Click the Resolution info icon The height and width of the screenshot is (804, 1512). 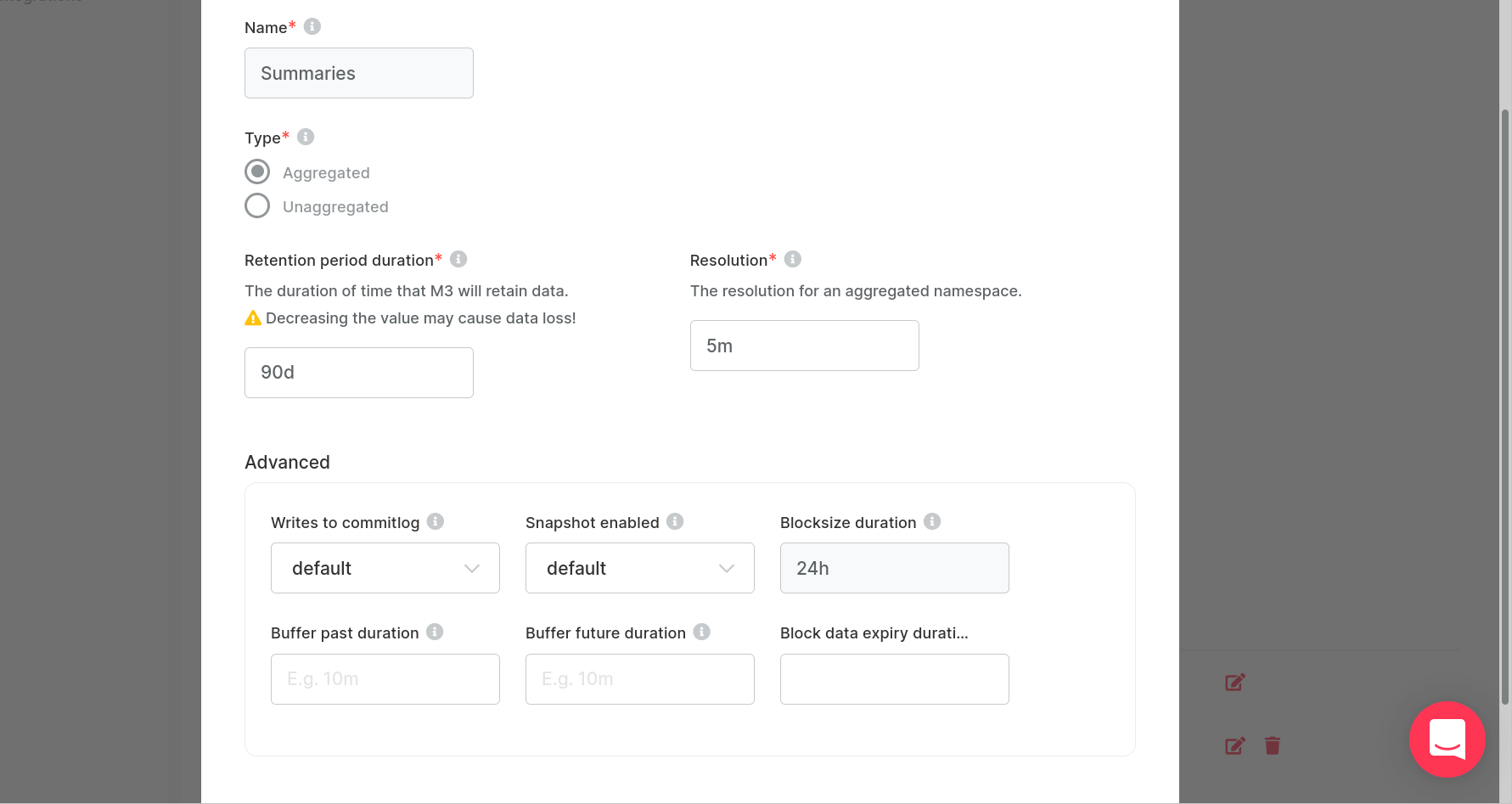coord(792,259)
